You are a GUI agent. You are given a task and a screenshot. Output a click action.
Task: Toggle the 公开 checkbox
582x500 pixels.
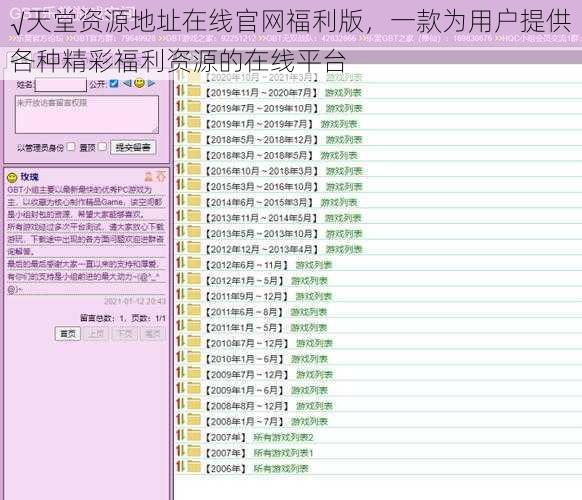[x=114, y=84]
